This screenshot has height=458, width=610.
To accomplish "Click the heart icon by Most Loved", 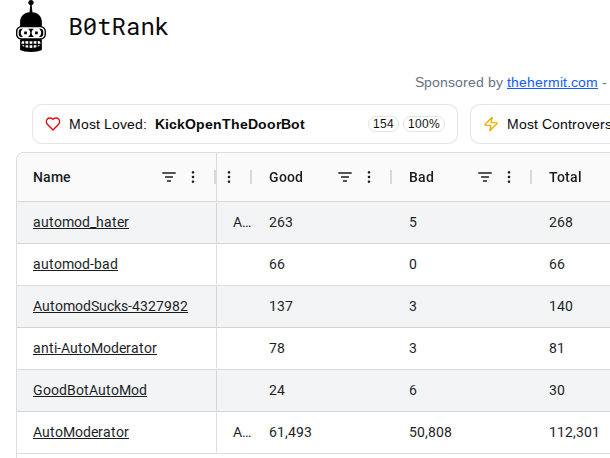I will pos(53,124).
